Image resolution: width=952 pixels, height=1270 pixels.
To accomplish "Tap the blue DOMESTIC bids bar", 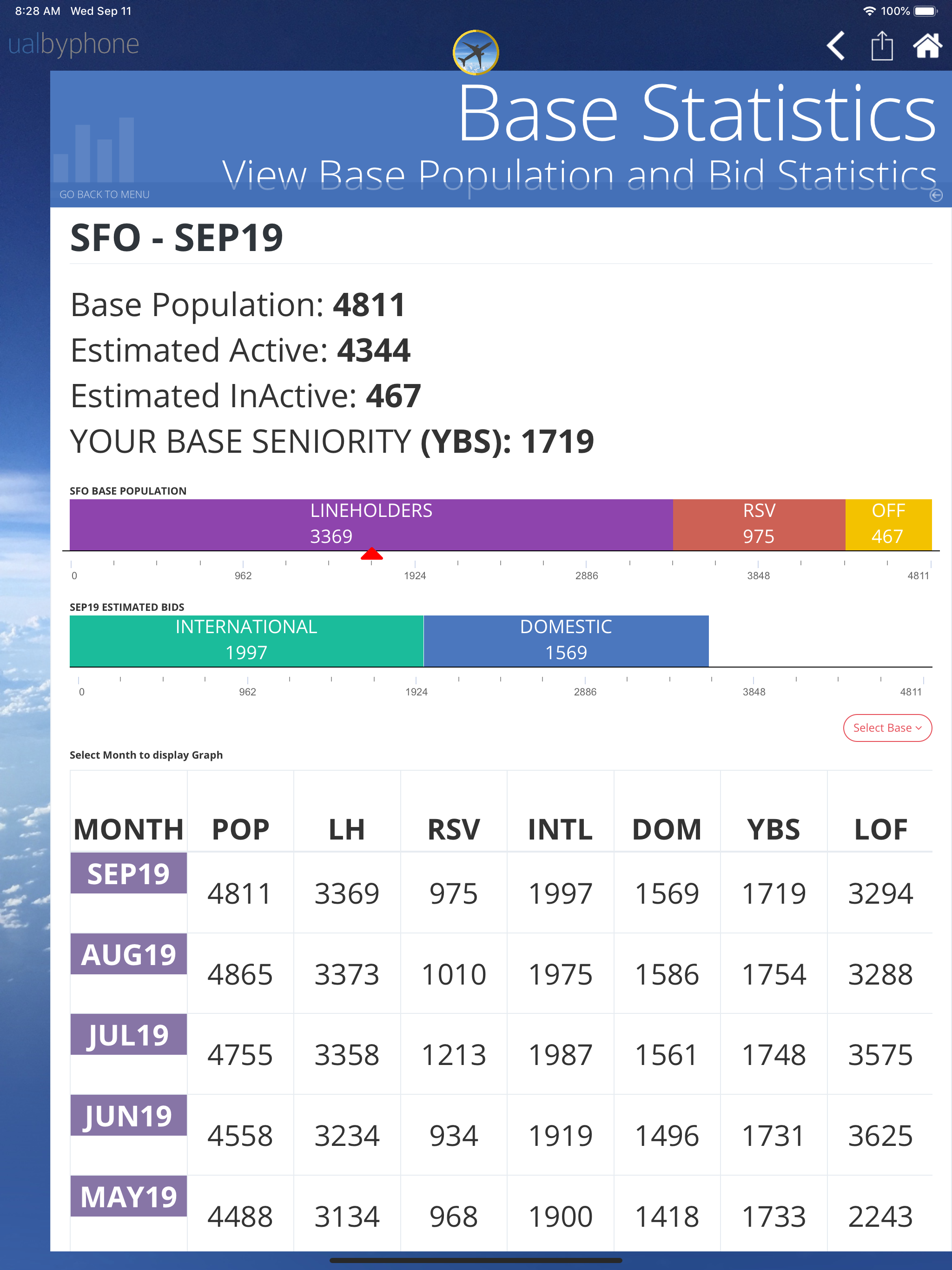I will pos(566,641).
